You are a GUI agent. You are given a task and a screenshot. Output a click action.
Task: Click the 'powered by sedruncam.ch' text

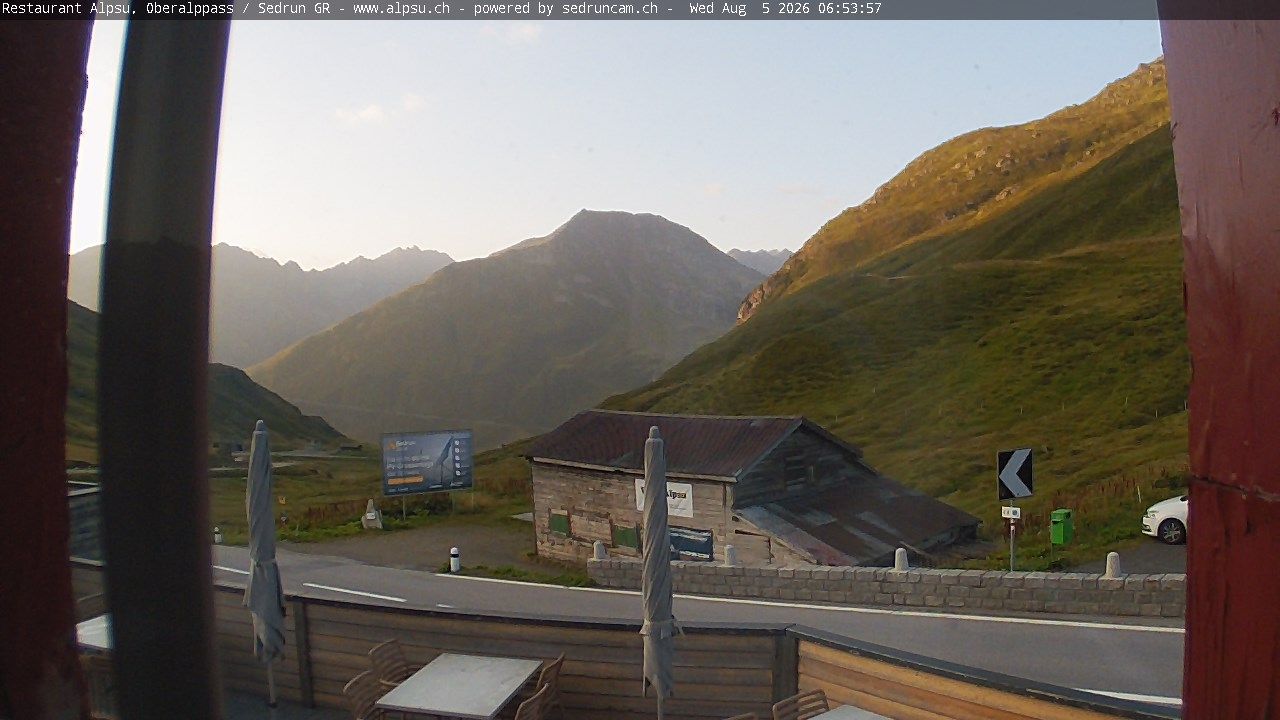pos(566,9)
